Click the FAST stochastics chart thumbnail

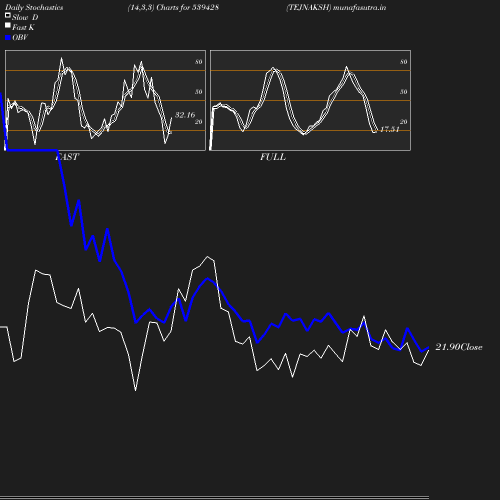pos(105,100)
